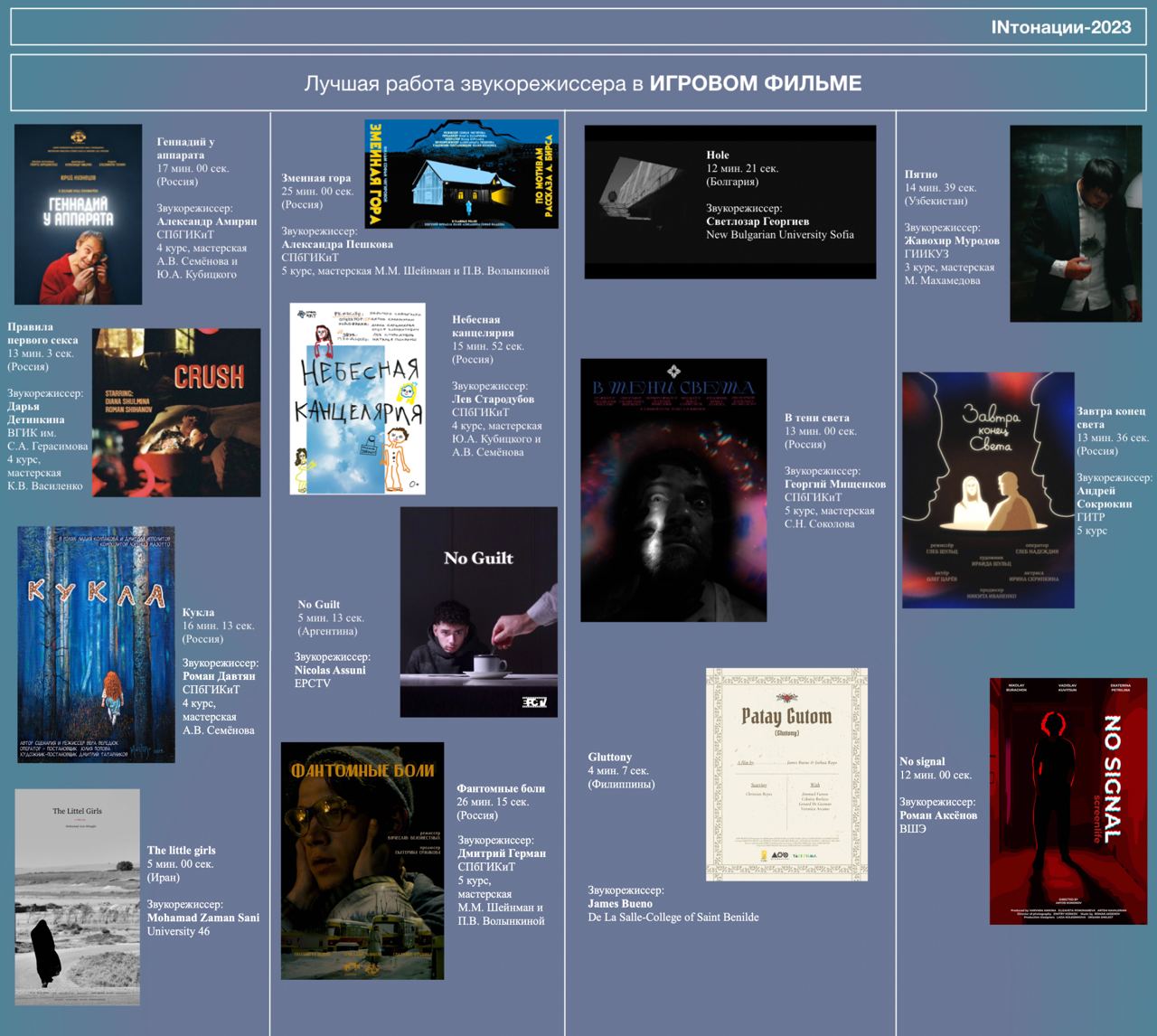Select heading Лучшая работа звукорежиссера в ИГРОВОМ ФИЛЬМЕ
The height and width of the screenshot is (1036, 1157).
click(x=583, y=84)
